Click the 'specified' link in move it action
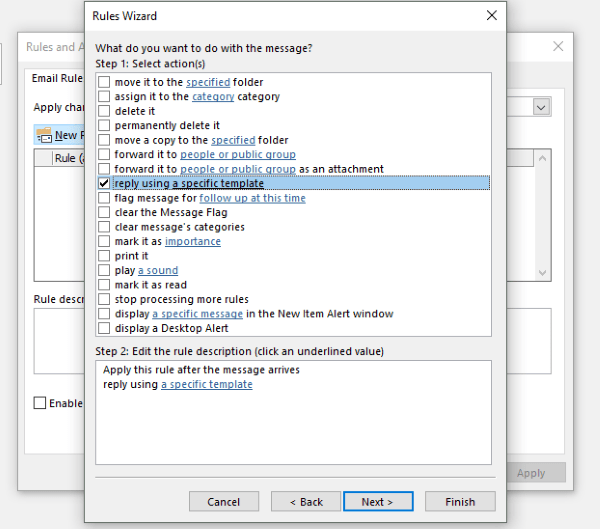Image resolution: width=600 pixels, height=529 pixels. (208, 82)
